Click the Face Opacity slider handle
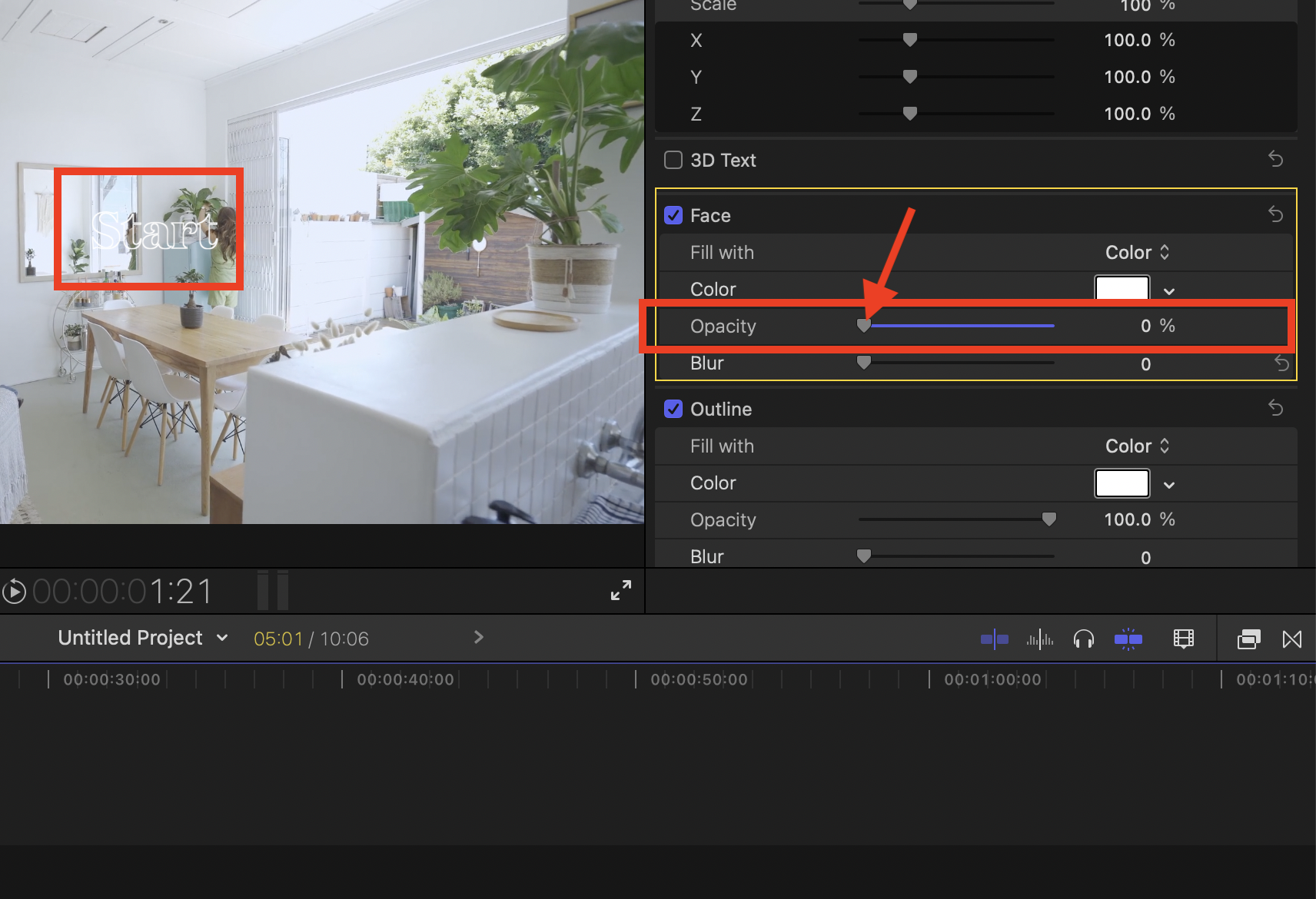Screen dimensions: 1316x899 [864, 326]
